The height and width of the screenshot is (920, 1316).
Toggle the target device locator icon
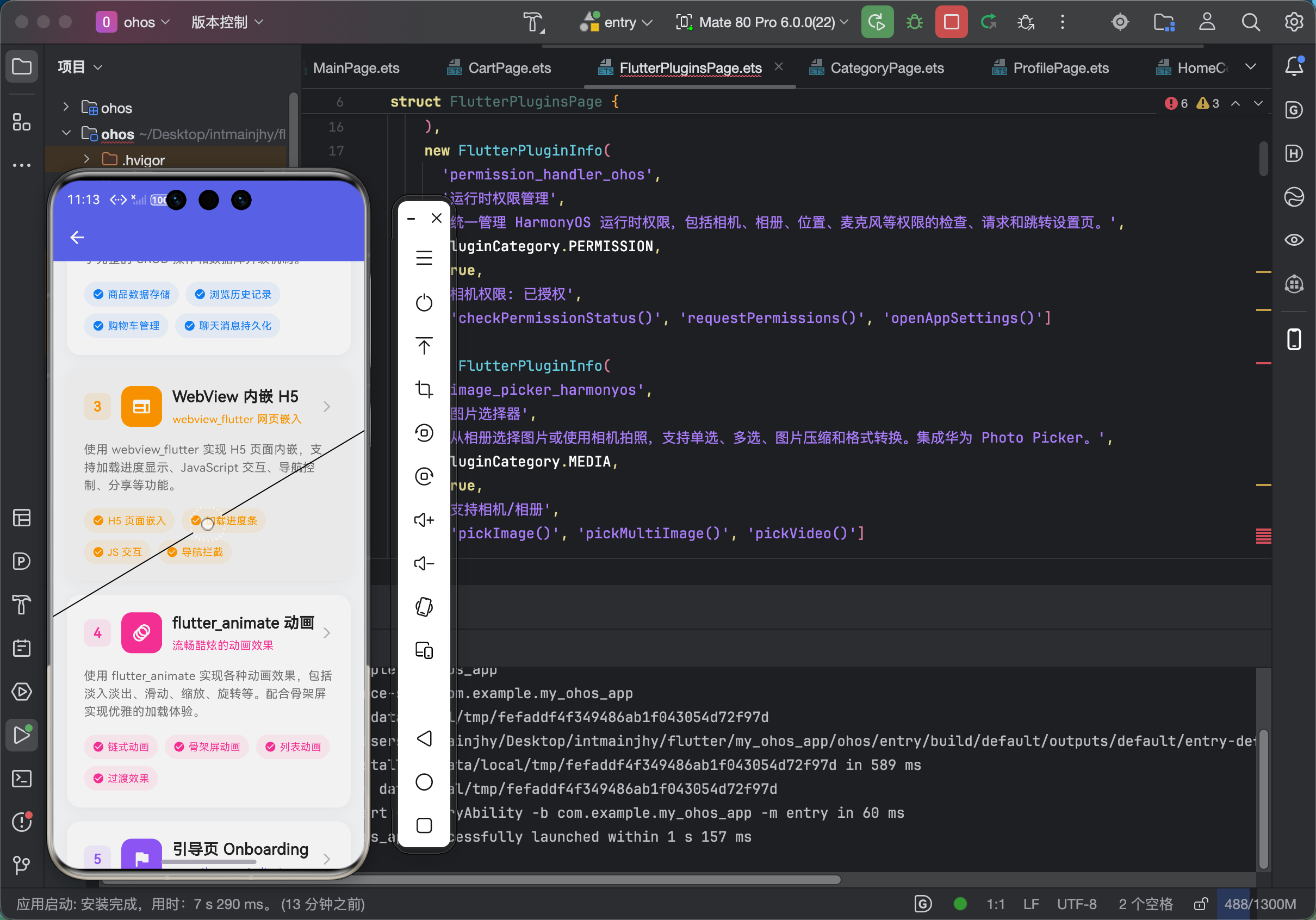(1119, 22)
